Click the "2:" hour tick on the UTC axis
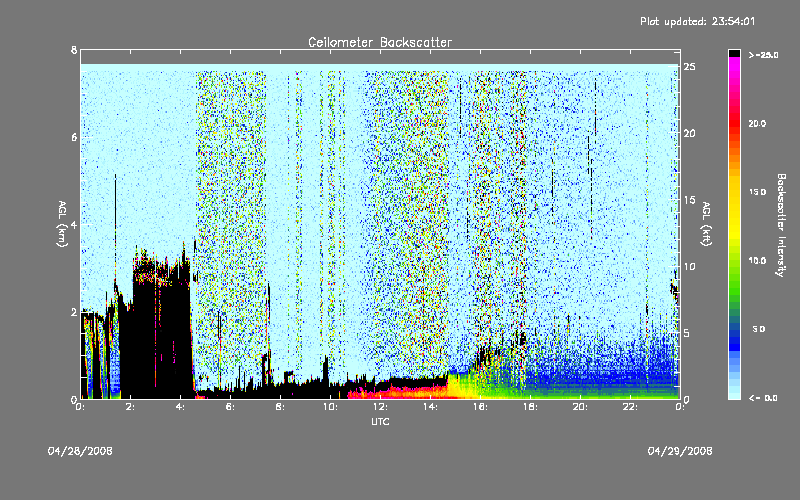This screenshot has width=800, height=500. pos(130,407)
